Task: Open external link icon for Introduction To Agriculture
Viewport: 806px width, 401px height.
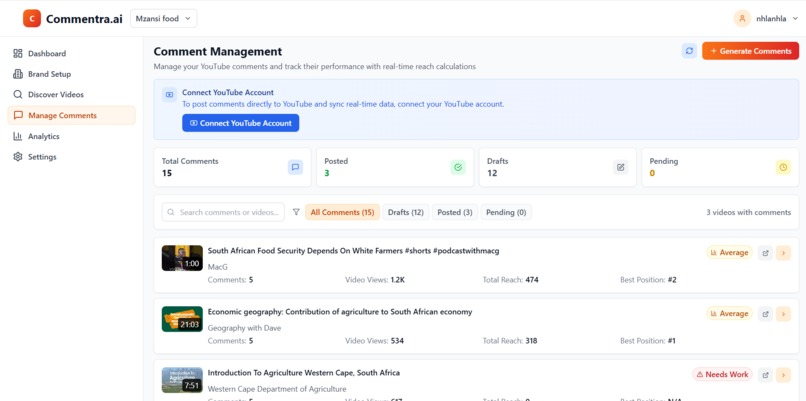Action: coord(765,375)
